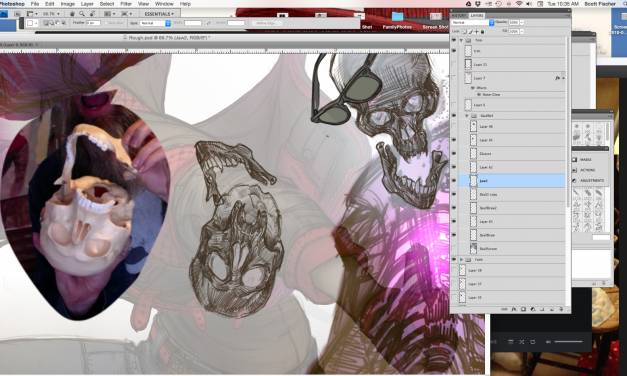Click the lock all padlock icon
The height and width of the screenshot is (376, 627).
point(483,32)
